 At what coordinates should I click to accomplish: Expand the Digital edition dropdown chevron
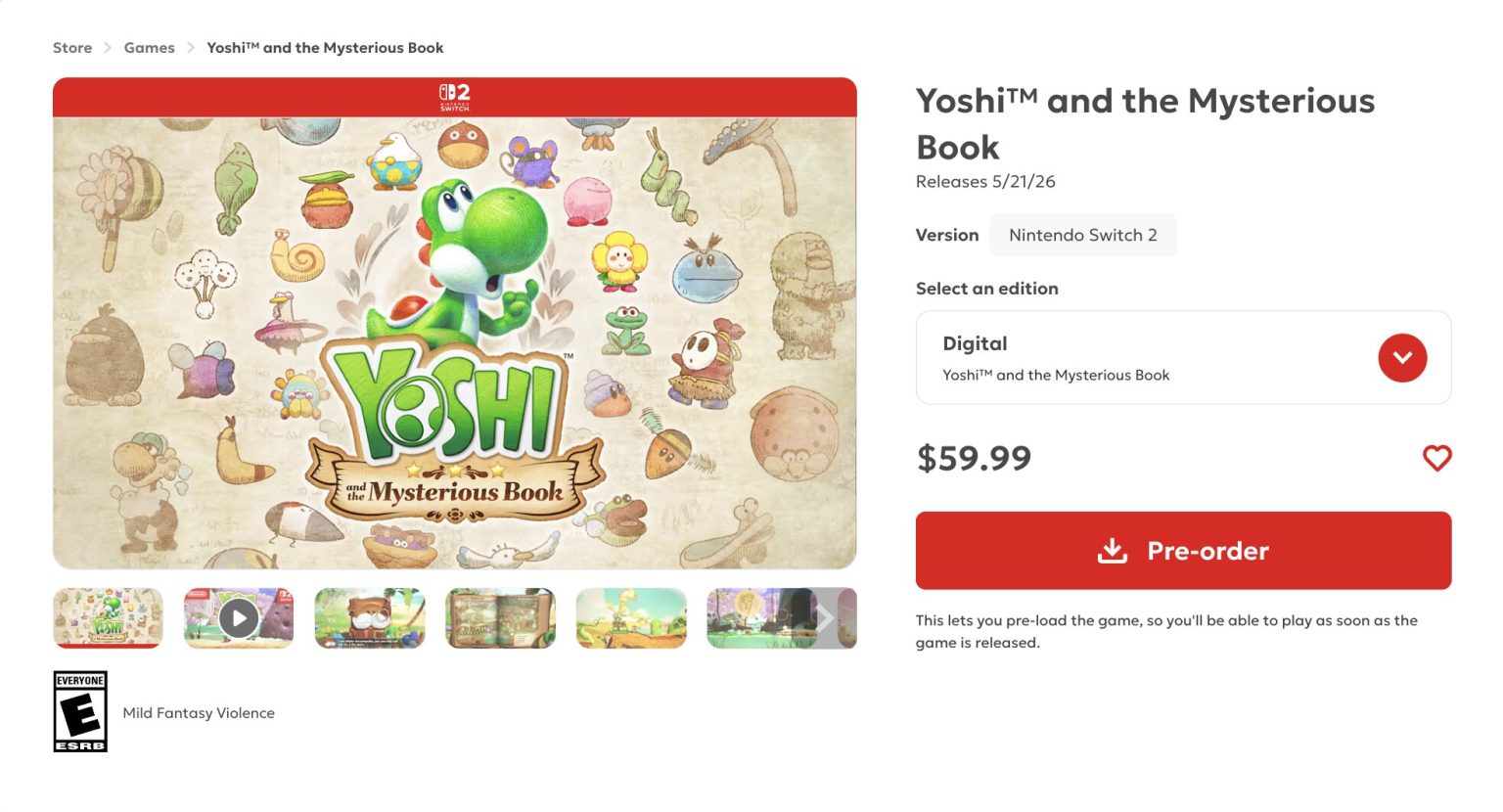(1402, 358)
